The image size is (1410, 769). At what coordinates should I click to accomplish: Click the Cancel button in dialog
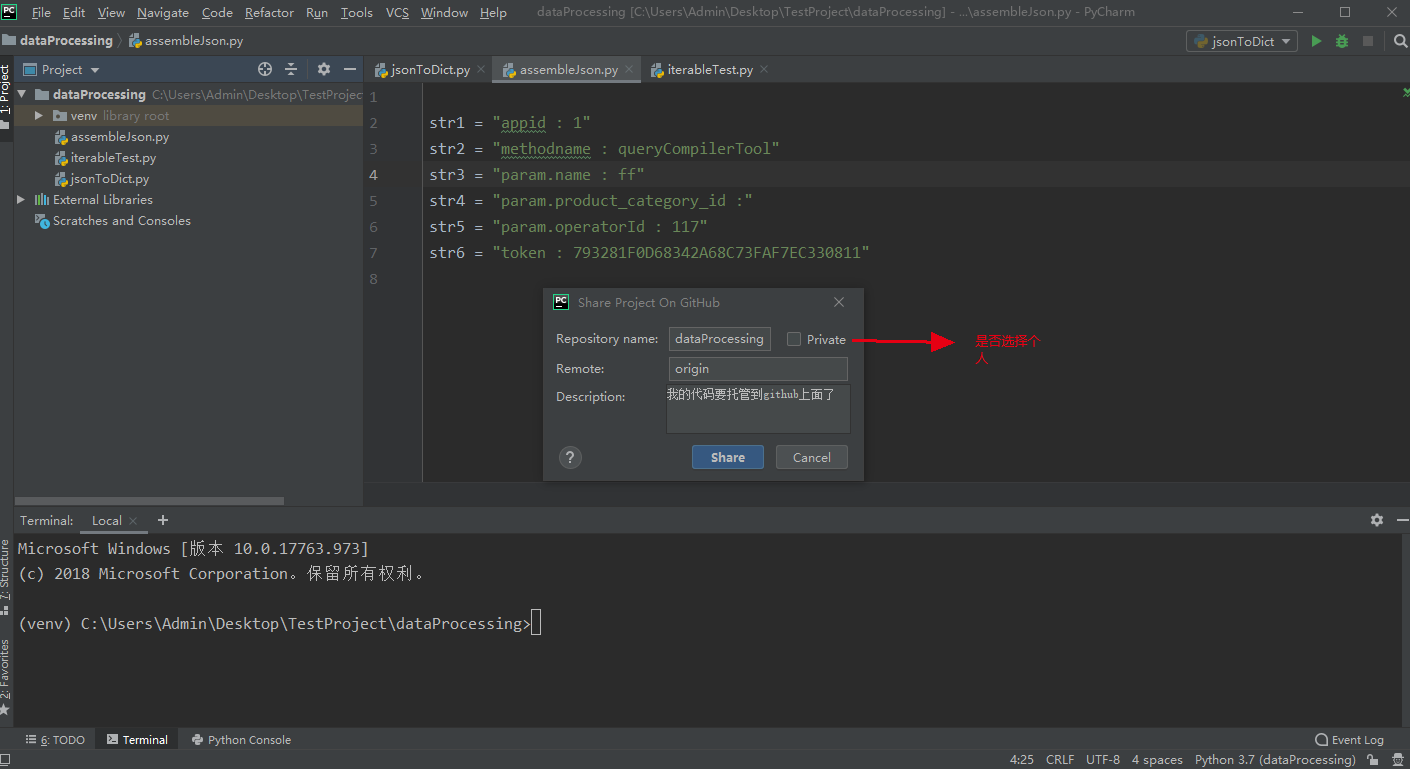click(812, 457)
